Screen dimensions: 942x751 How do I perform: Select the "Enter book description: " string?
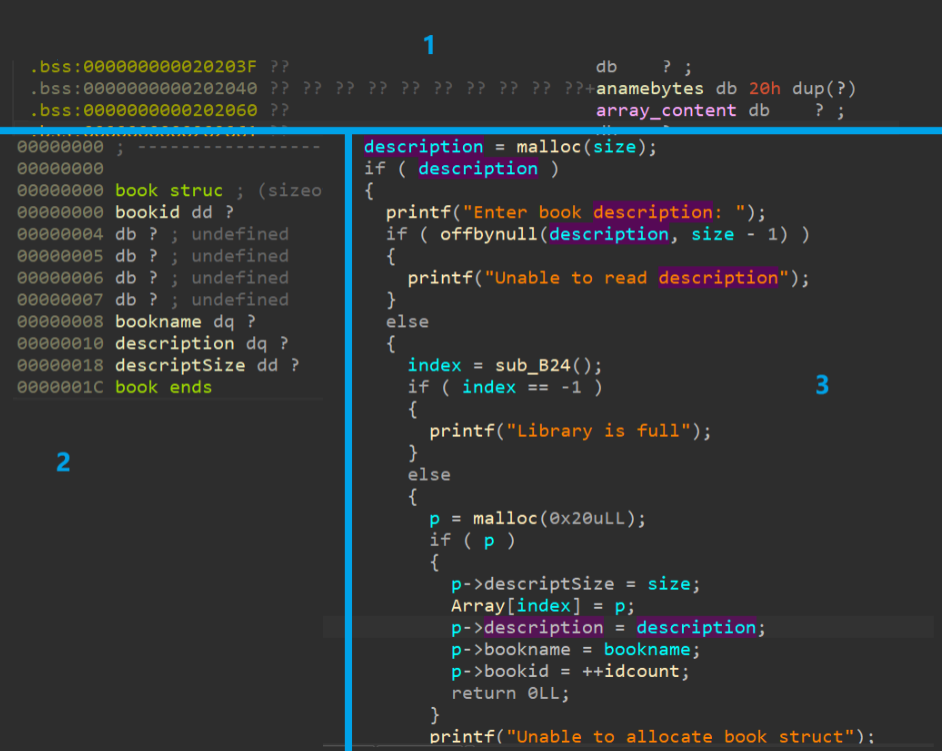604,212
